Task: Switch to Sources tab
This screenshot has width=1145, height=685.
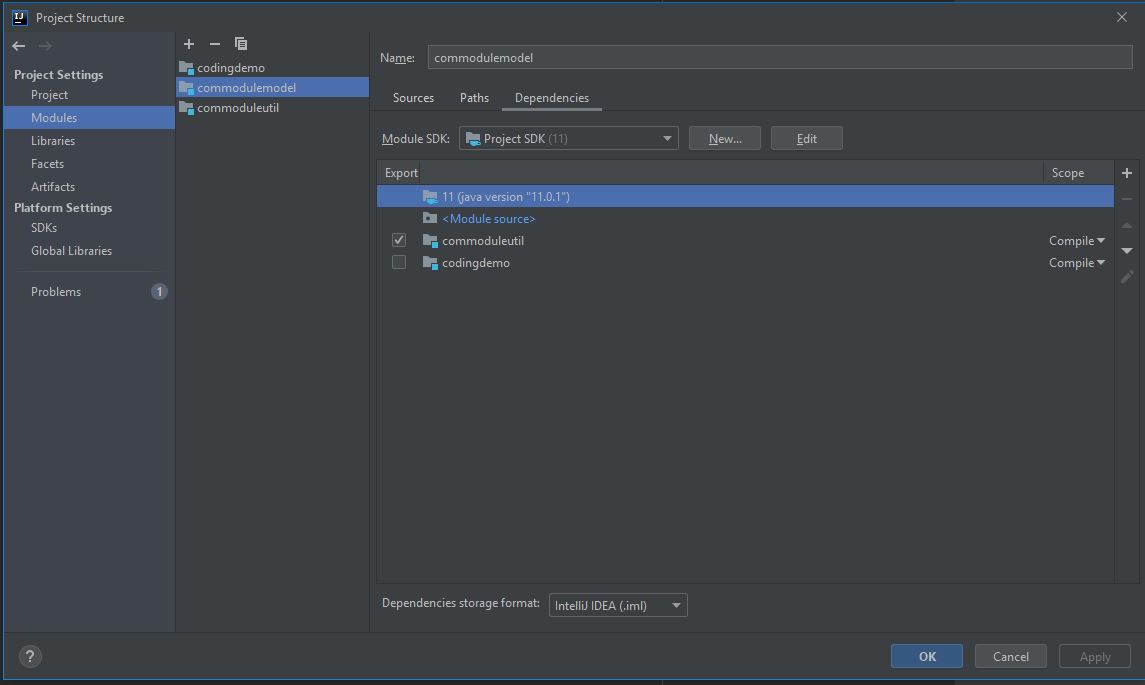Action: click(x=413, y=98)
